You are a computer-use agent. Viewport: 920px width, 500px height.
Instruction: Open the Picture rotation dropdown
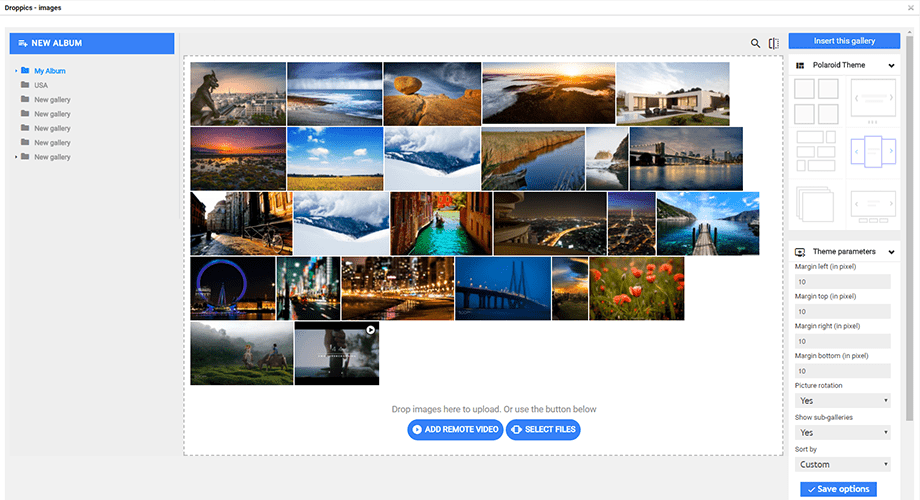point(843,401)
